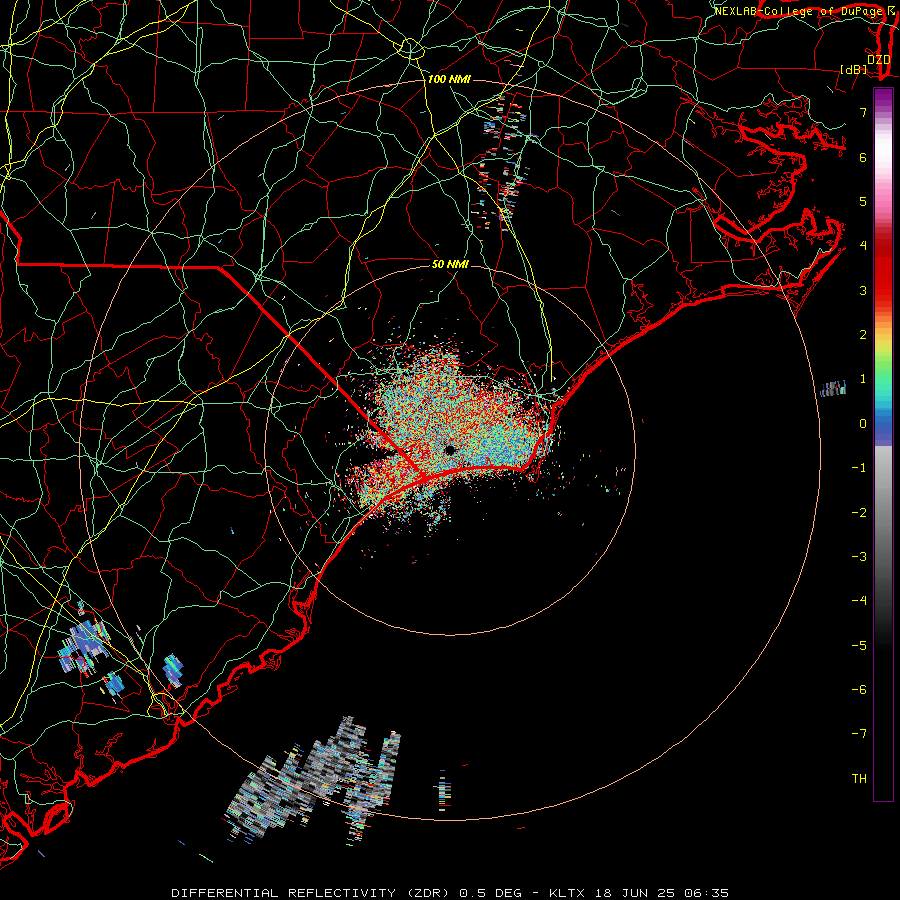The width and height of the screenshot is (900, 900).
Task: Click the "-7" value on color scale
Action: point(859,734)
